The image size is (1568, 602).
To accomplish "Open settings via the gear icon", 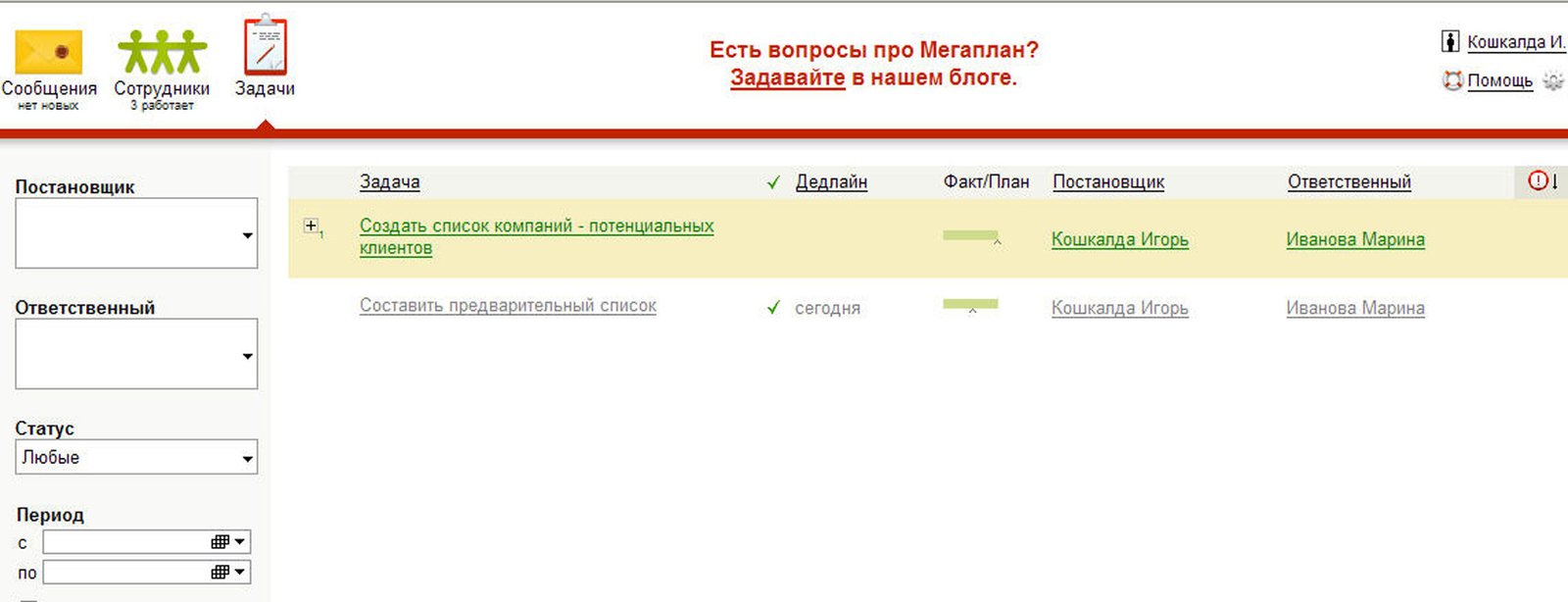I will [x=1552, y=80].
